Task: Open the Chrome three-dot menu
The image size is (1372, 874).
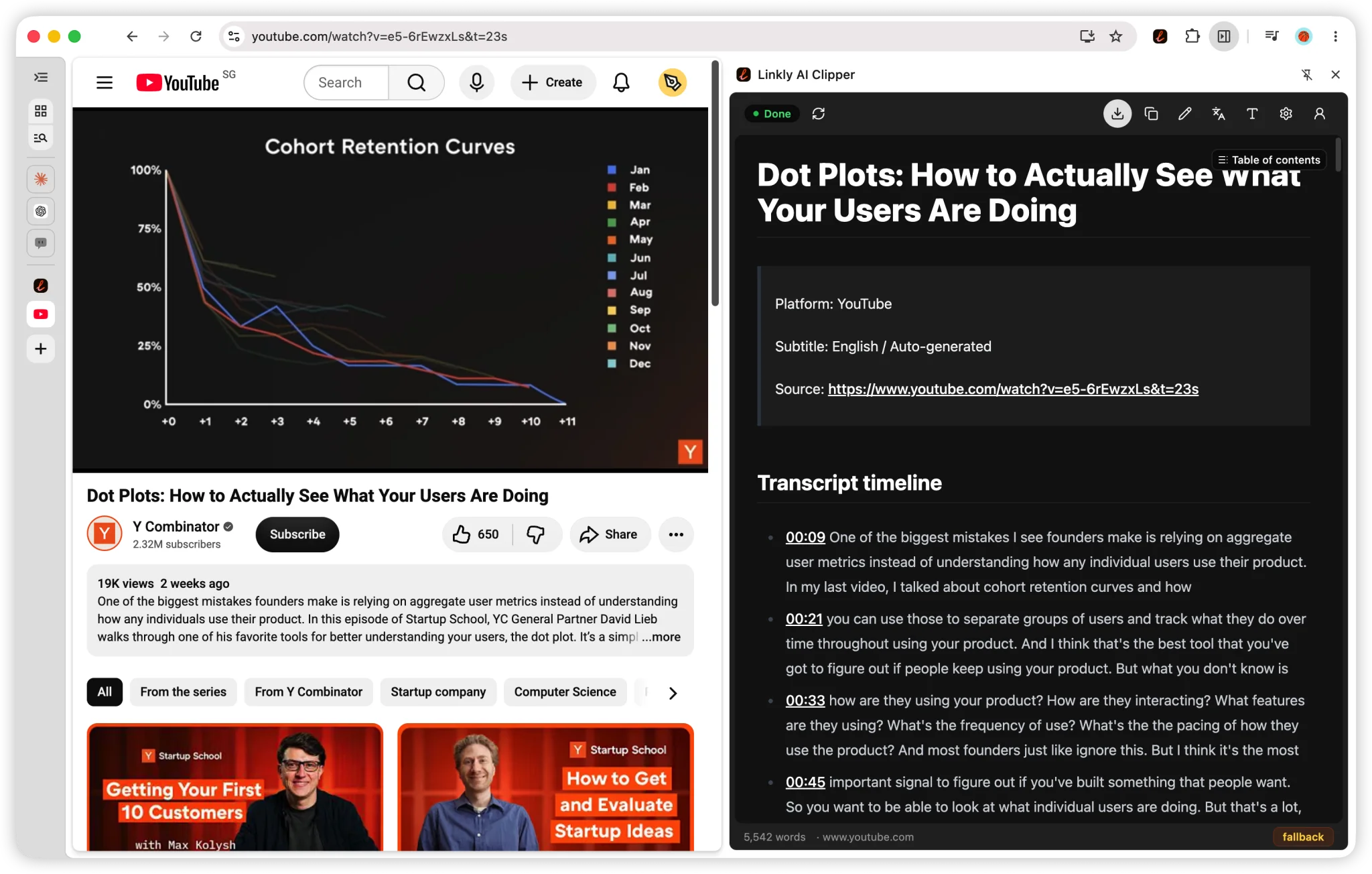Action: coord(1335,36)
